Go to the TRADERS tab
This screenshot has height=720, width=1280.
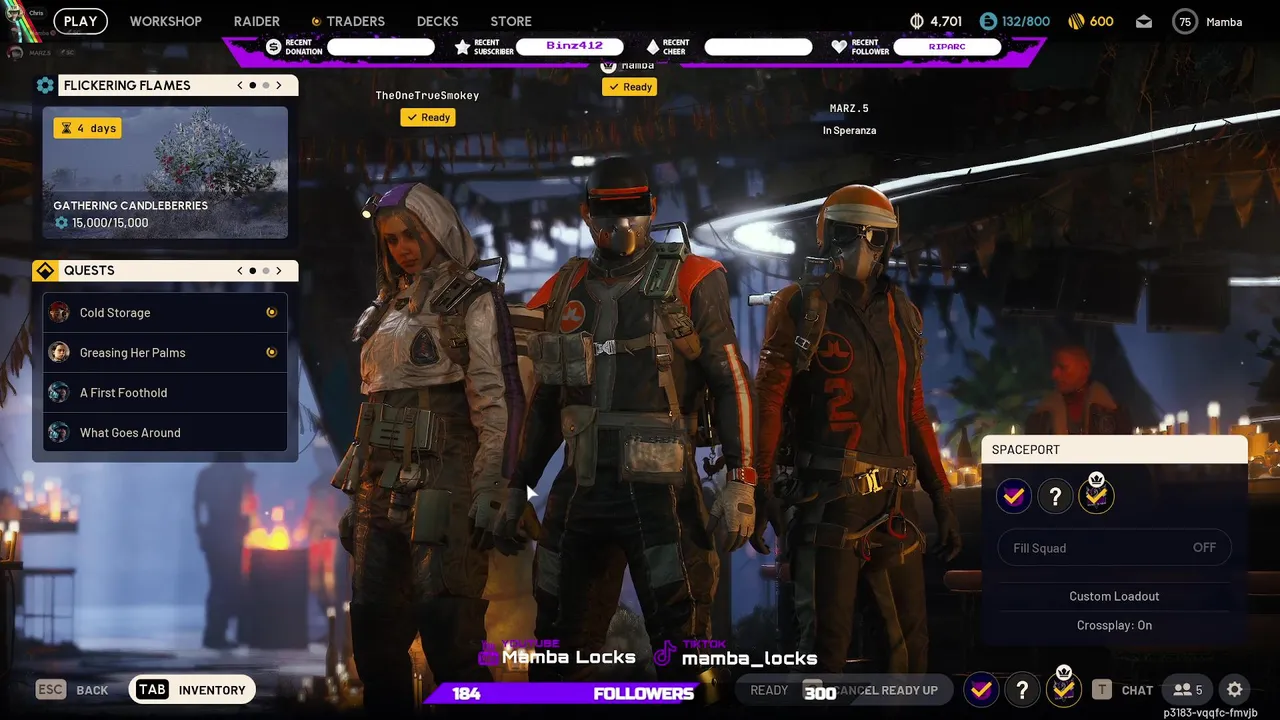355,21
